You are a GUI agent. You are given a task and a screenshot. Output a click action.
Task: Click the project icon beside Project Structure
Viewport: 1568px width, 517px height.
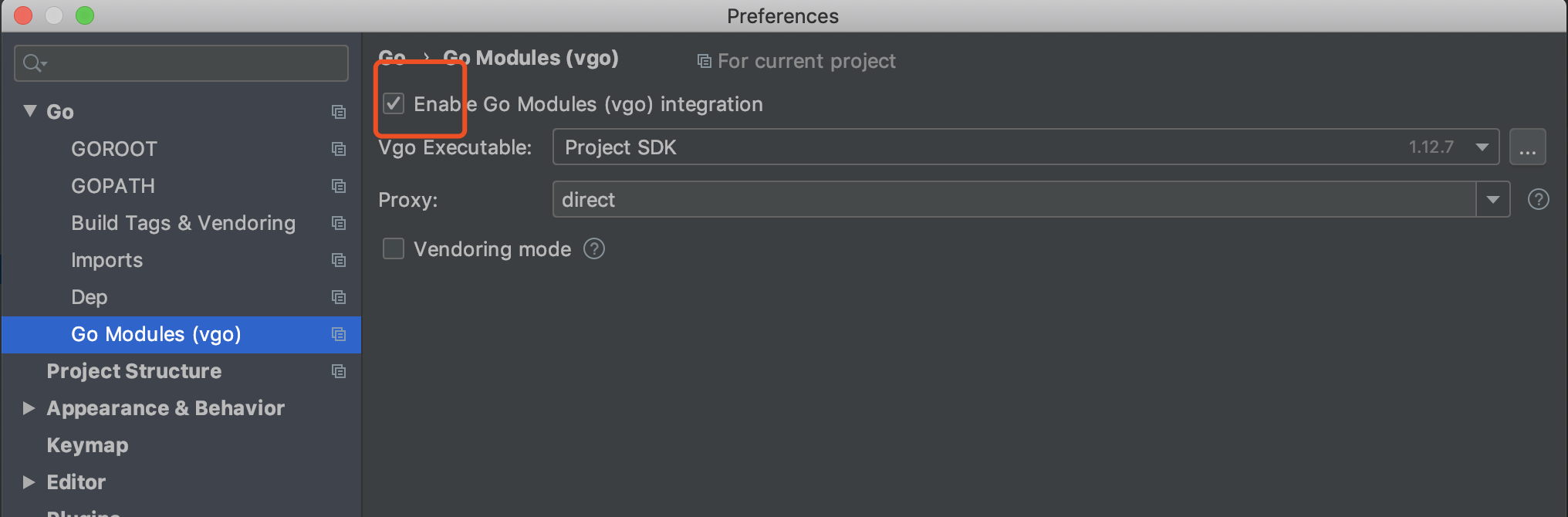(338, 371)
